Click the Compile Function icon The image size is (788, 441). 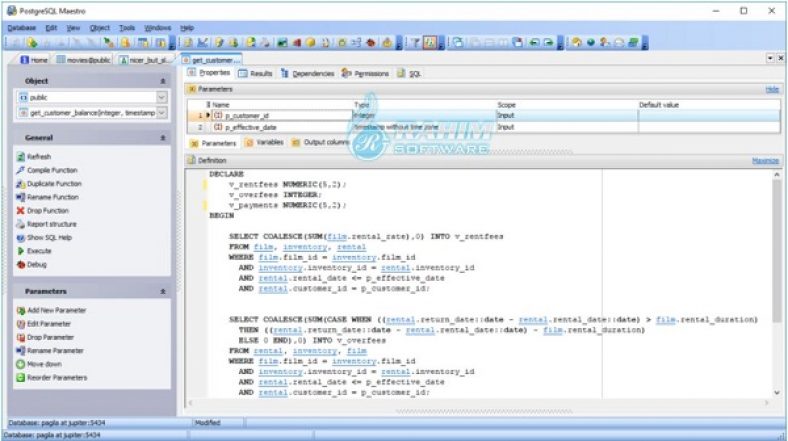click(21, 170)
